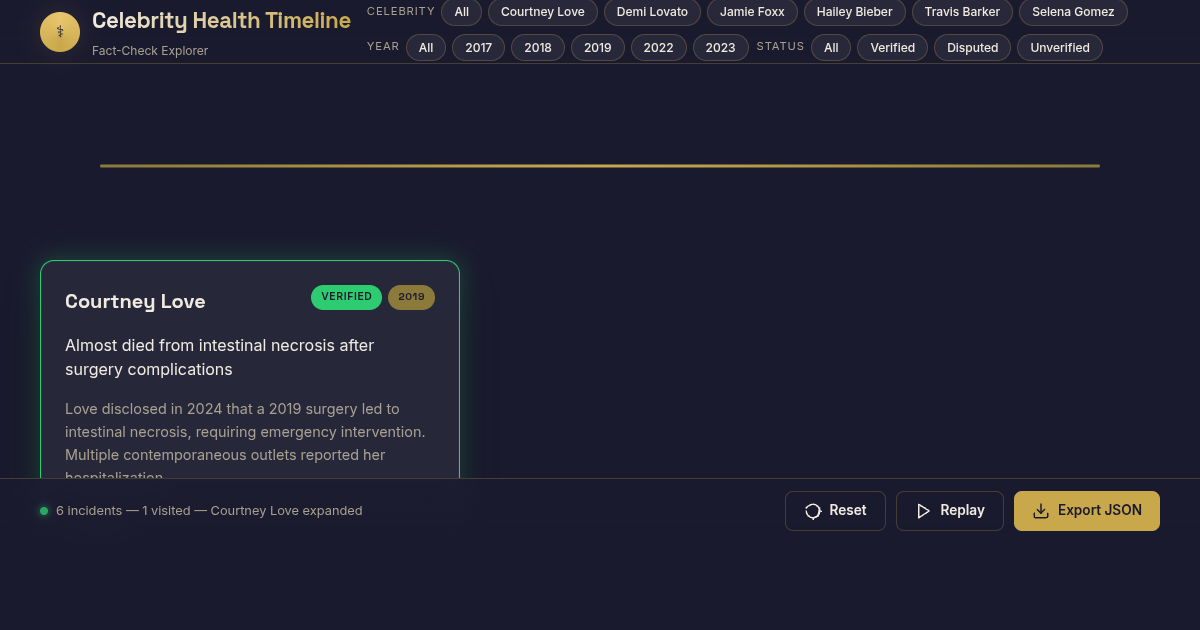Click the Replay button
Image resolution: width=1200 pixels, height=630 pixels.
pos(950,511)
